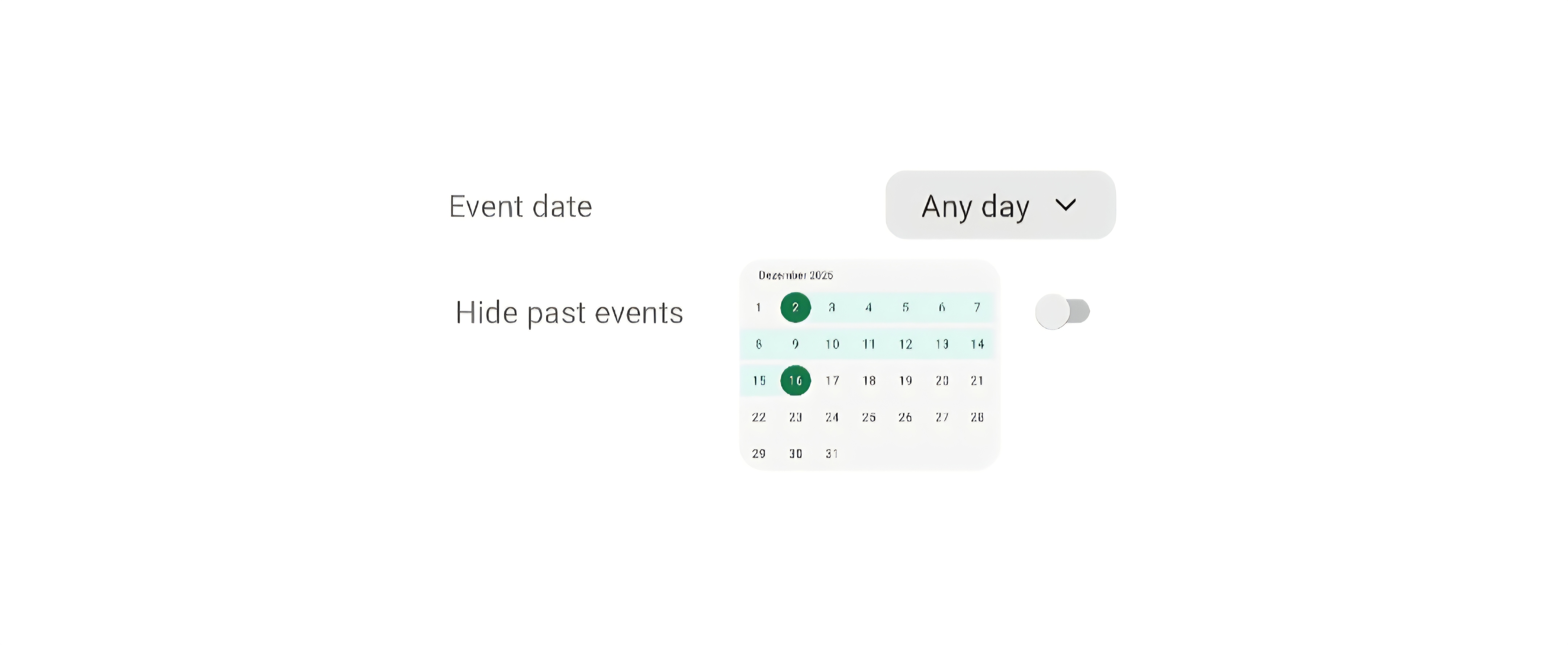Image resolution: width=1568 pixels, height=645 pixels.
Task: Select day 31 in the calendar
Action: pos(832,454)
